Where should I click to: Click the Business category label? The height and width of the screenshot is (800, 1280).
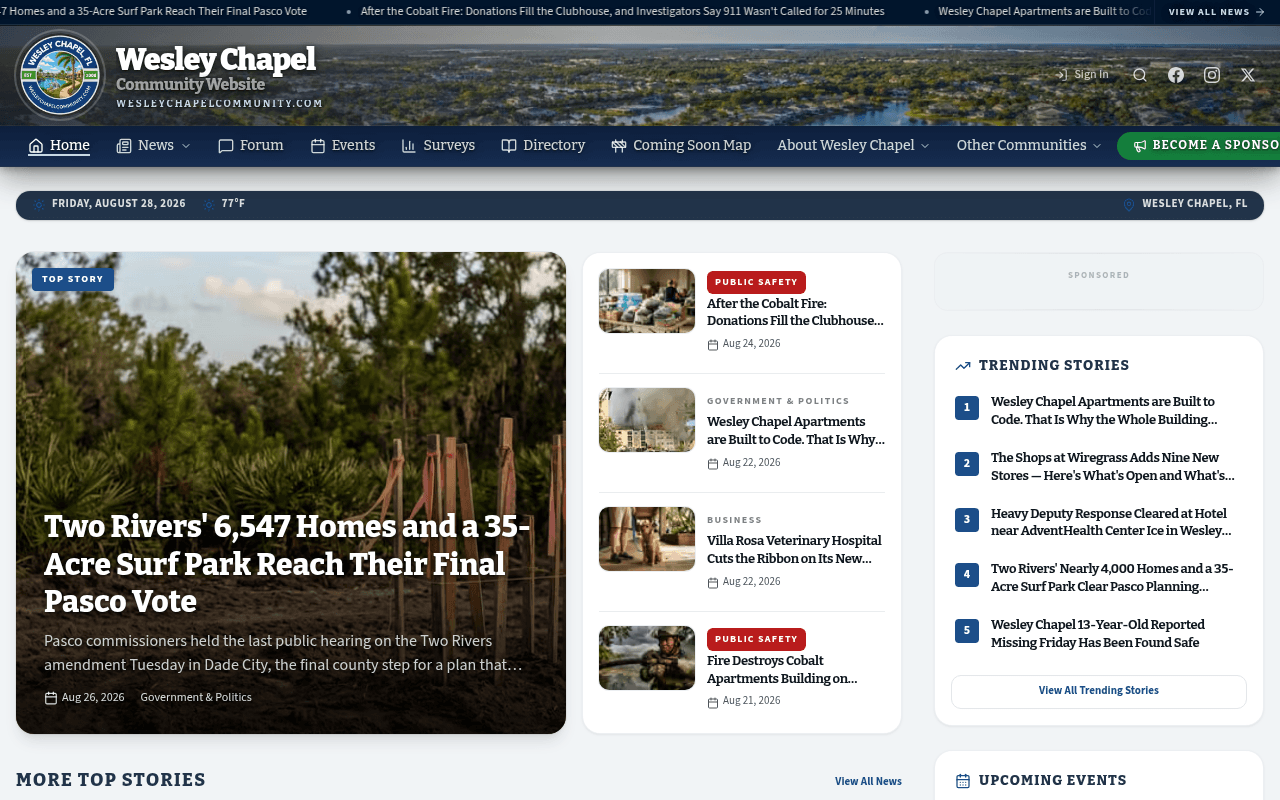point(734,520)
